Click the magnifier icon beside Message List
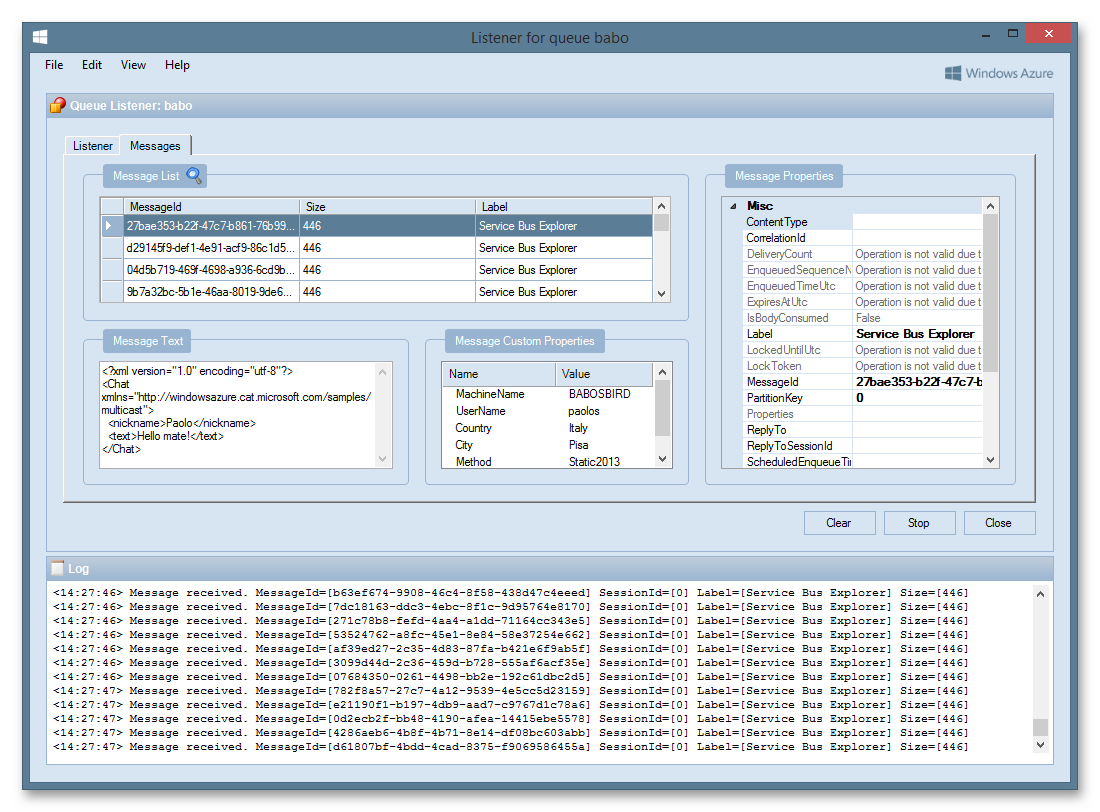Image resolution: width=1100 pixels, height=812 pixels. coord(194,175)
